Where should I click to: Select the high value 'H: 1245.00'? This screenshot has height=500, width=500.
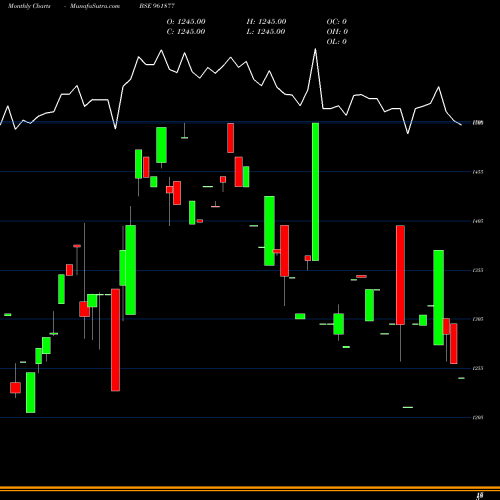pyautogui.click(x=266, y=22)
